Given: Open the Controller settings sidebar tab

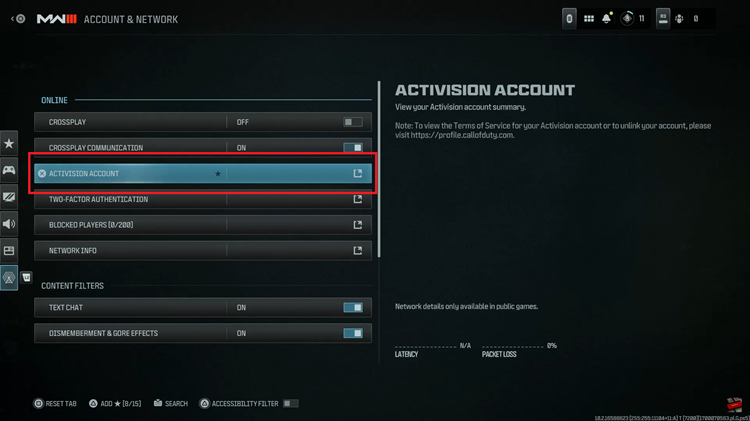Looking at the screenshot, I should pos(9,170).
